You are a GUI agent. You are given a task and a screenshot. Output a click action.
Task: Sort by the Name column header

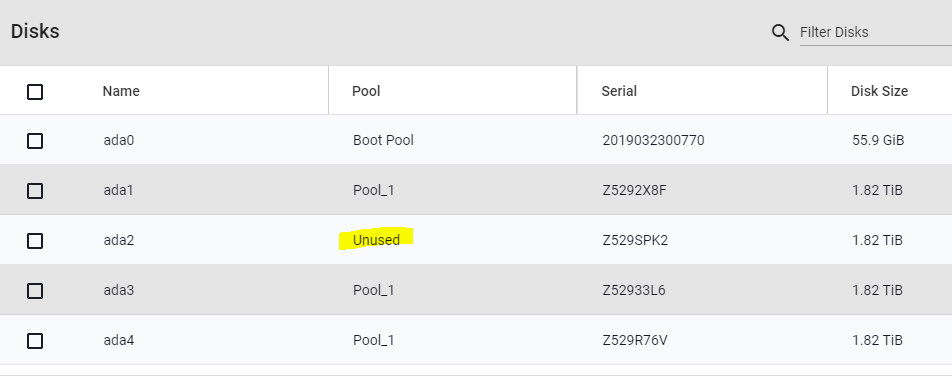pos(121,91)
